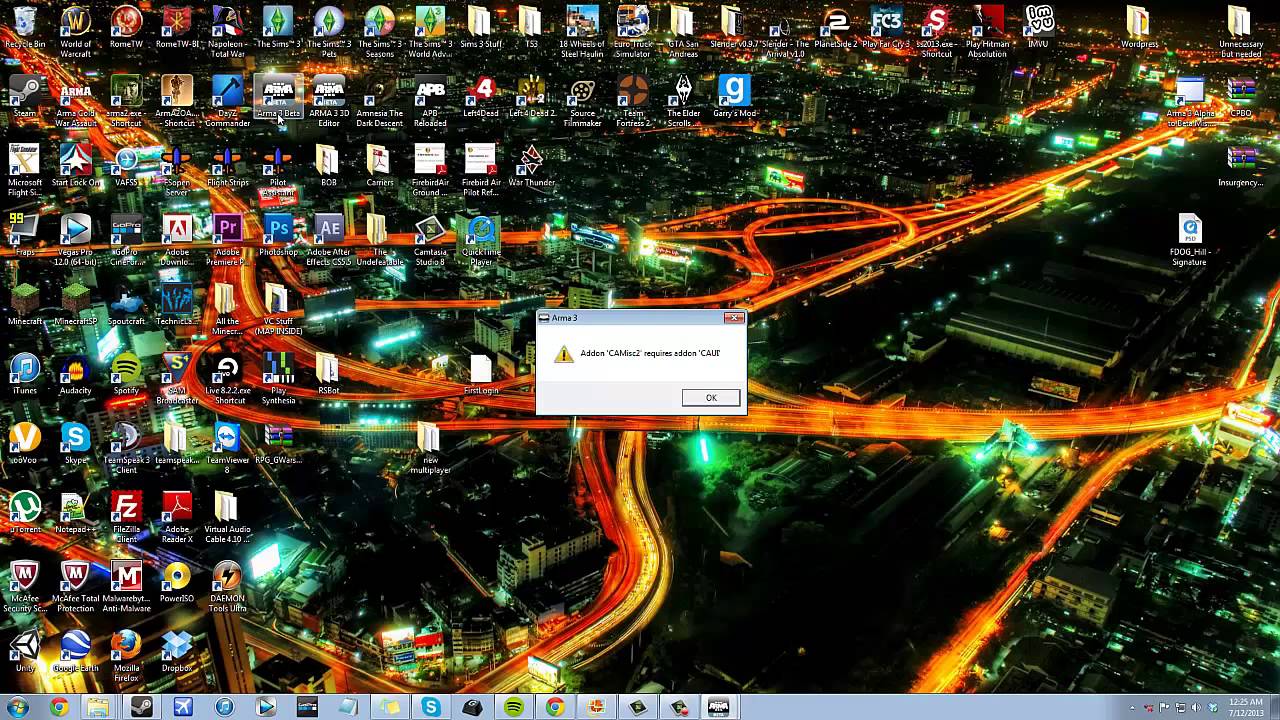
Task: Select the PlanetSide 2 shortcut
Action: (836, 28)
